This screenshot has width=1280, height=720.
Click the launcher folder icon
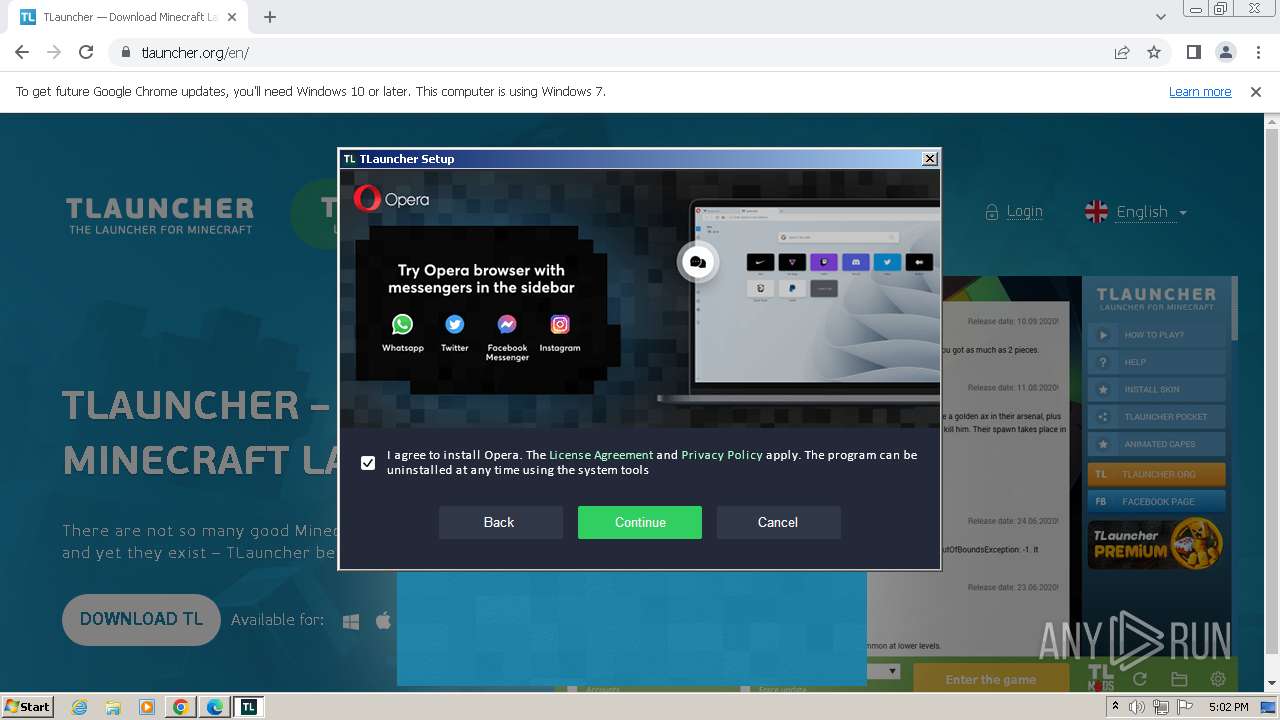point(1179,679)
